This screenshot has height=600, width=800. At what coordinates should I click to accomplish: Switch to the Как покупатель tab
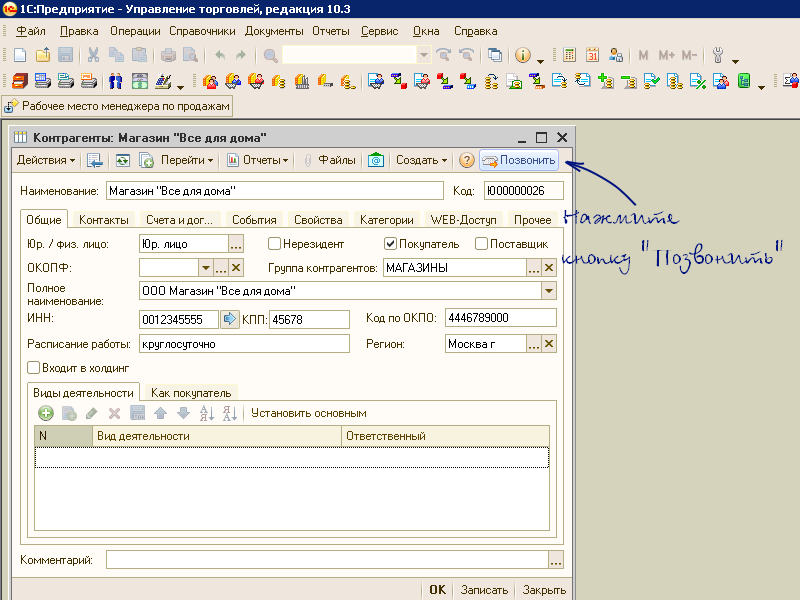coord(191,393)
